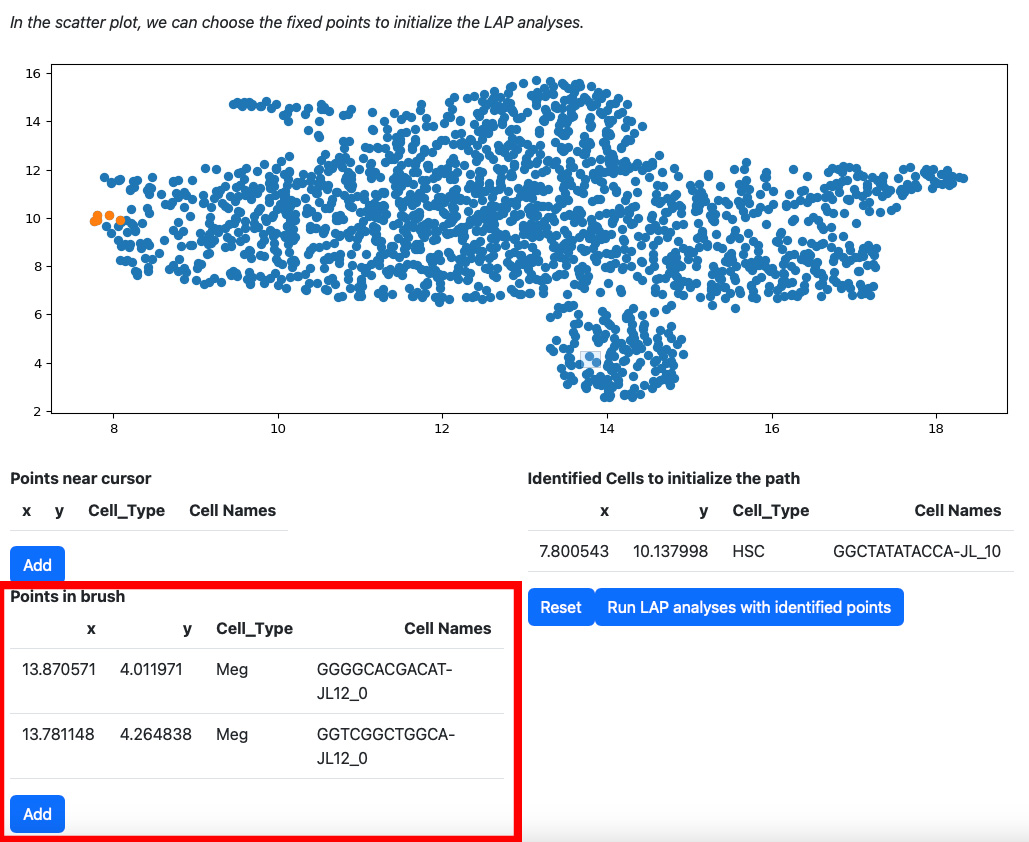Click the Add button under Points near cursor
Viewport: 1029px width, 842px height.
tap(37, 564)
